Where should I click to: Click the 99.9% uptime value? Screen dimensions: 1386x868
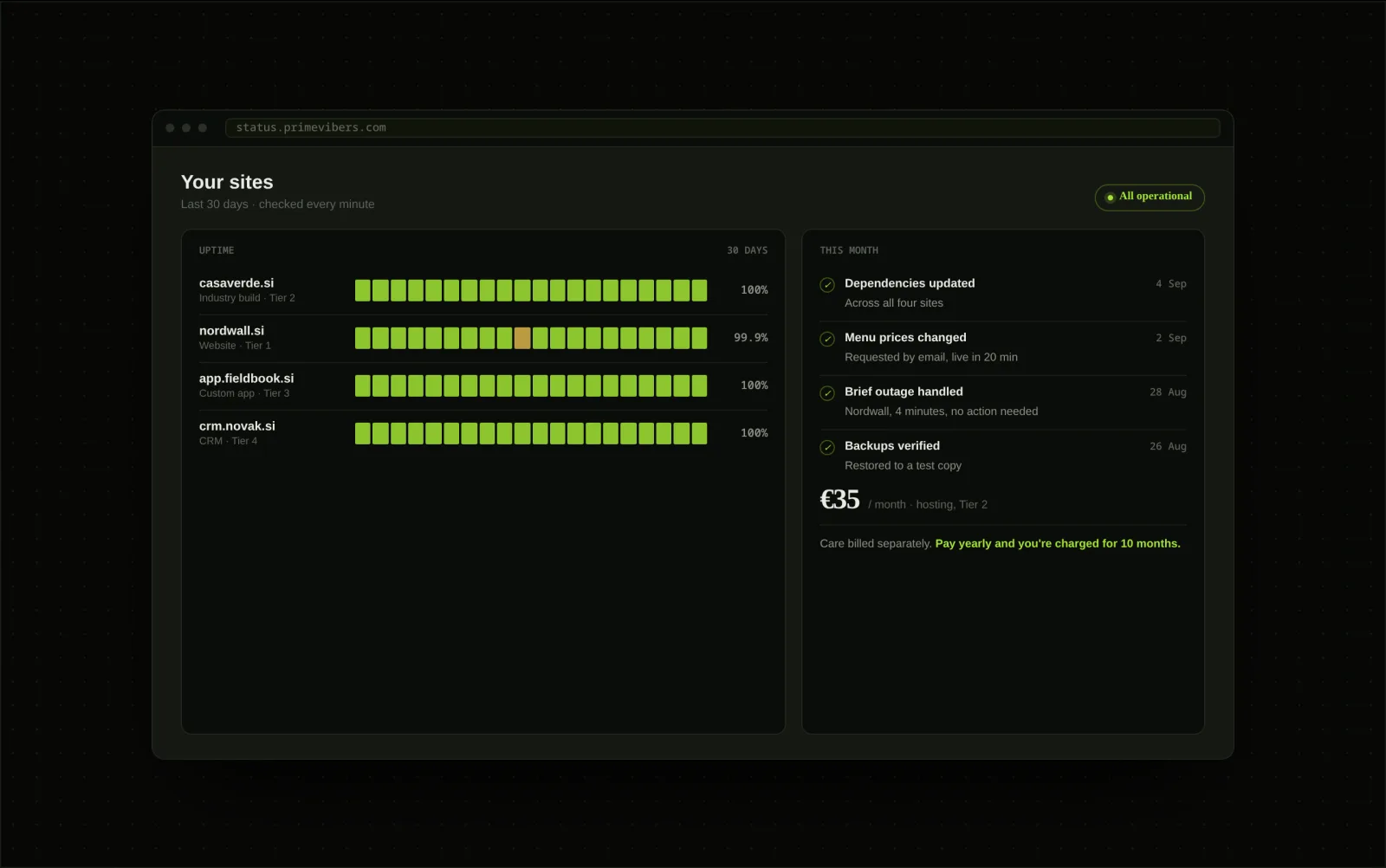[x=750, y=338]
